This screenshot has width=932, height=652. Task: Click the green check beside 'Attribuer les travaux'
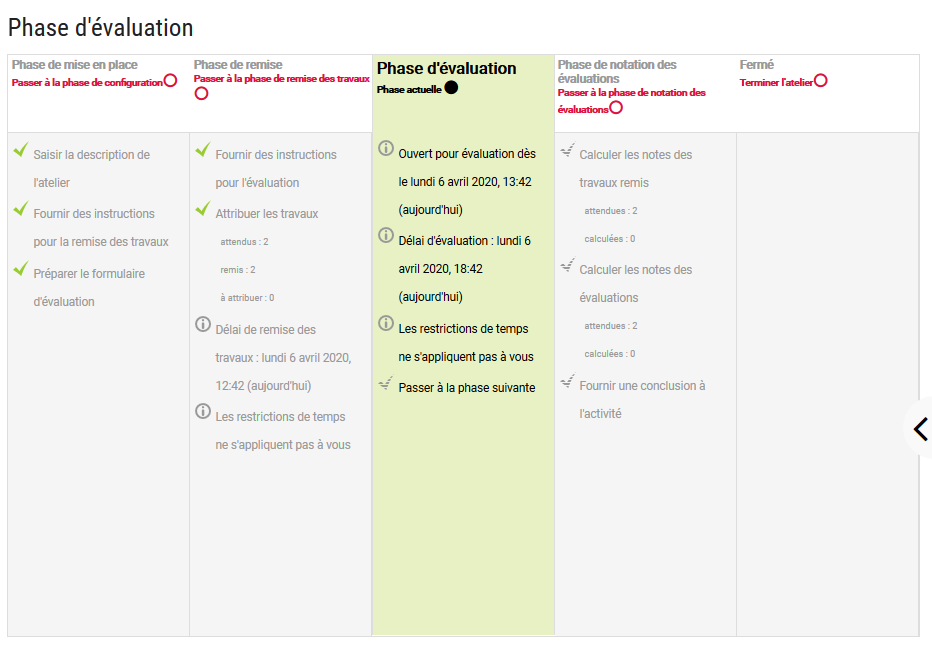(x=203, y=208)
